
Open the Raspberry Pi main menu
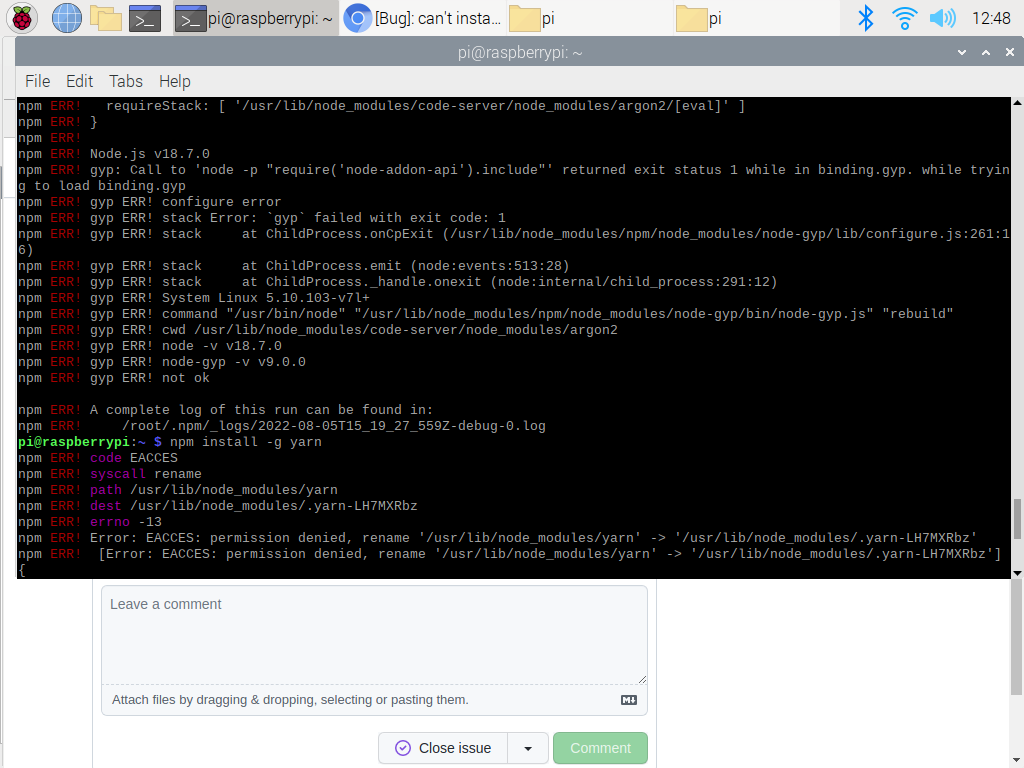pos(22,18)
